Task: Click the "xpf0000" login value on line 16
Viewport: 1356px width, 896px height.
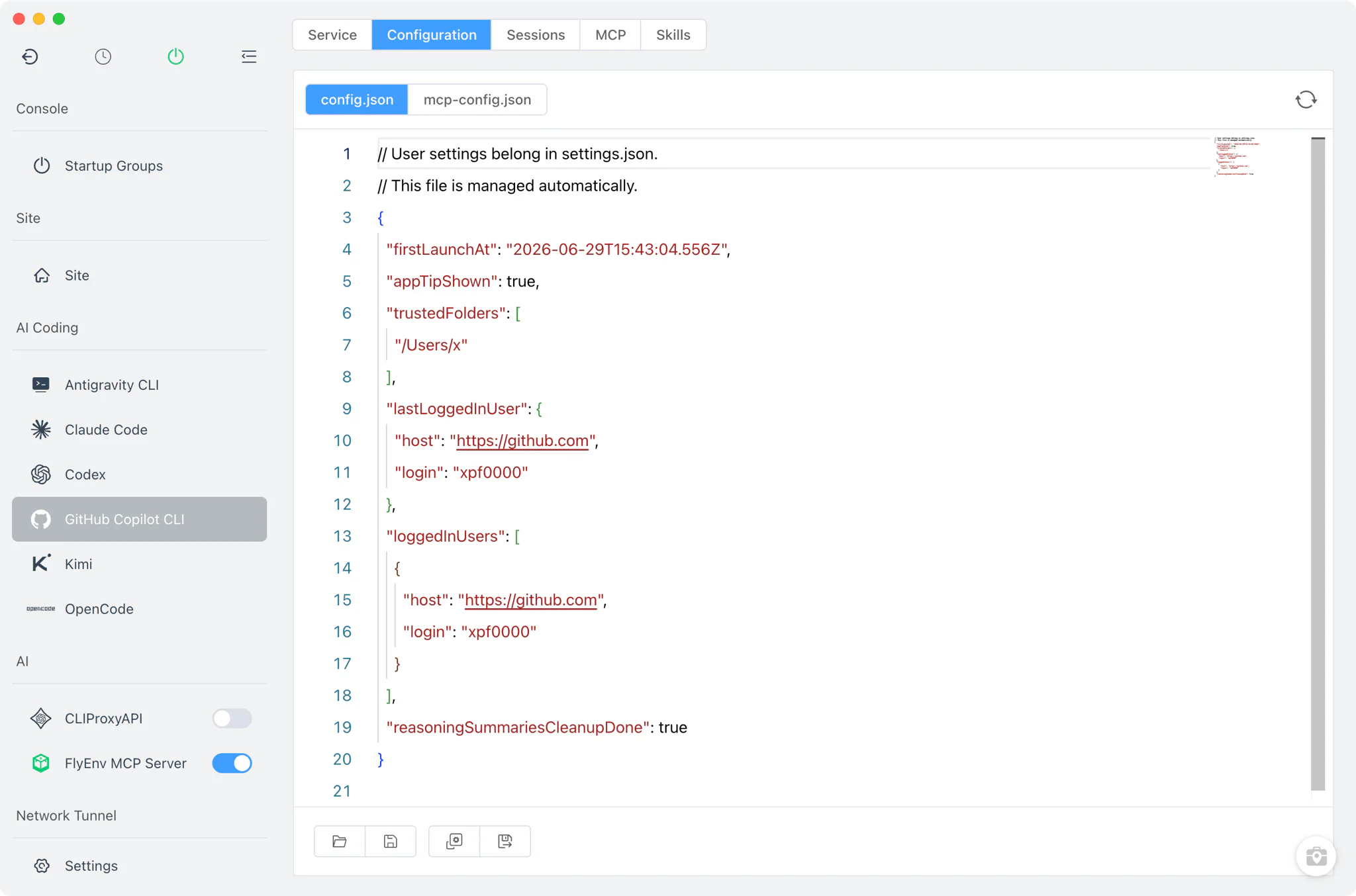Action: pos(499,632)
